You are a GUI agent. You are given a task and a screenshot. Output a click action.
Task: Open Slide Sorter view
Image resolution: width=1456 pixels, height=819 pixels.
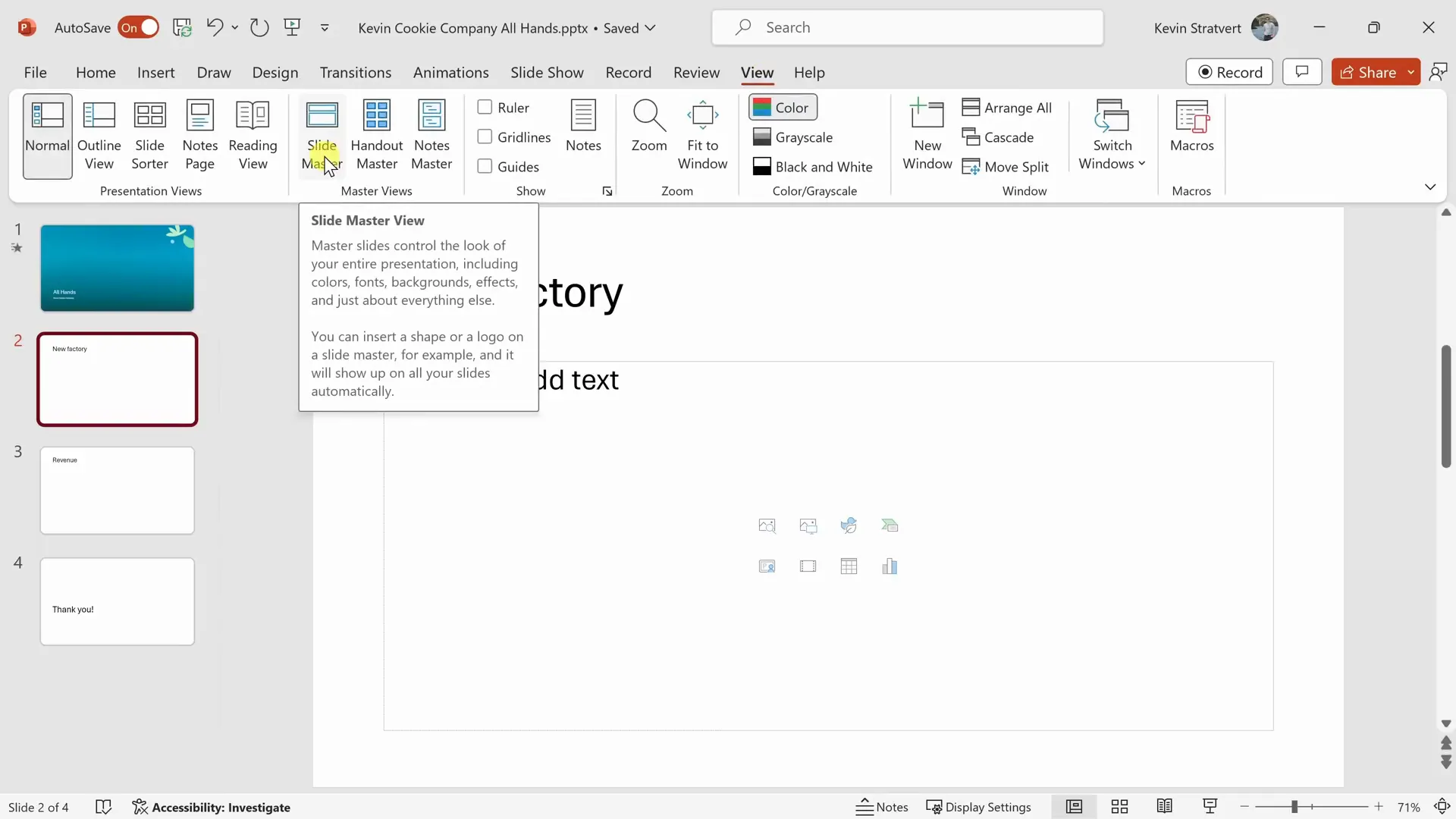[149, 136]
